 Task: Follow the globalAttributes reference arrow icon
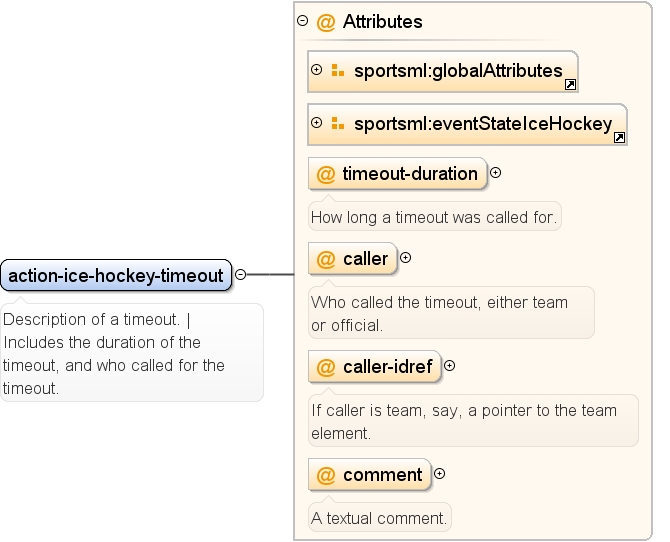click(x=570, y=85)
